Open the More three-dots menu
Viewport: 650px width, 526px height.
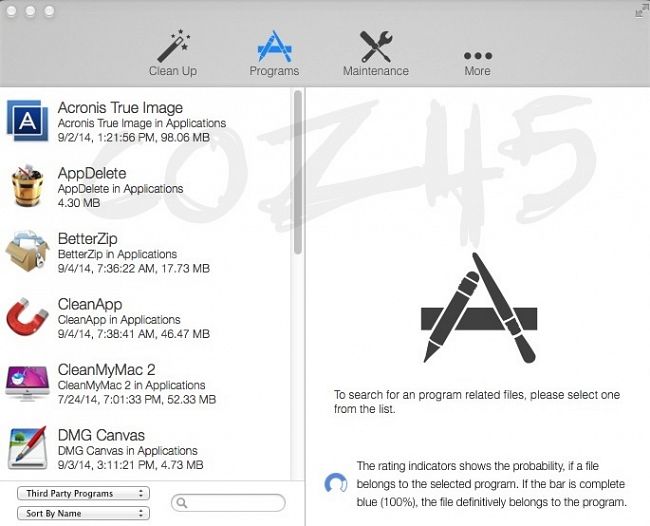coord(478,63)
